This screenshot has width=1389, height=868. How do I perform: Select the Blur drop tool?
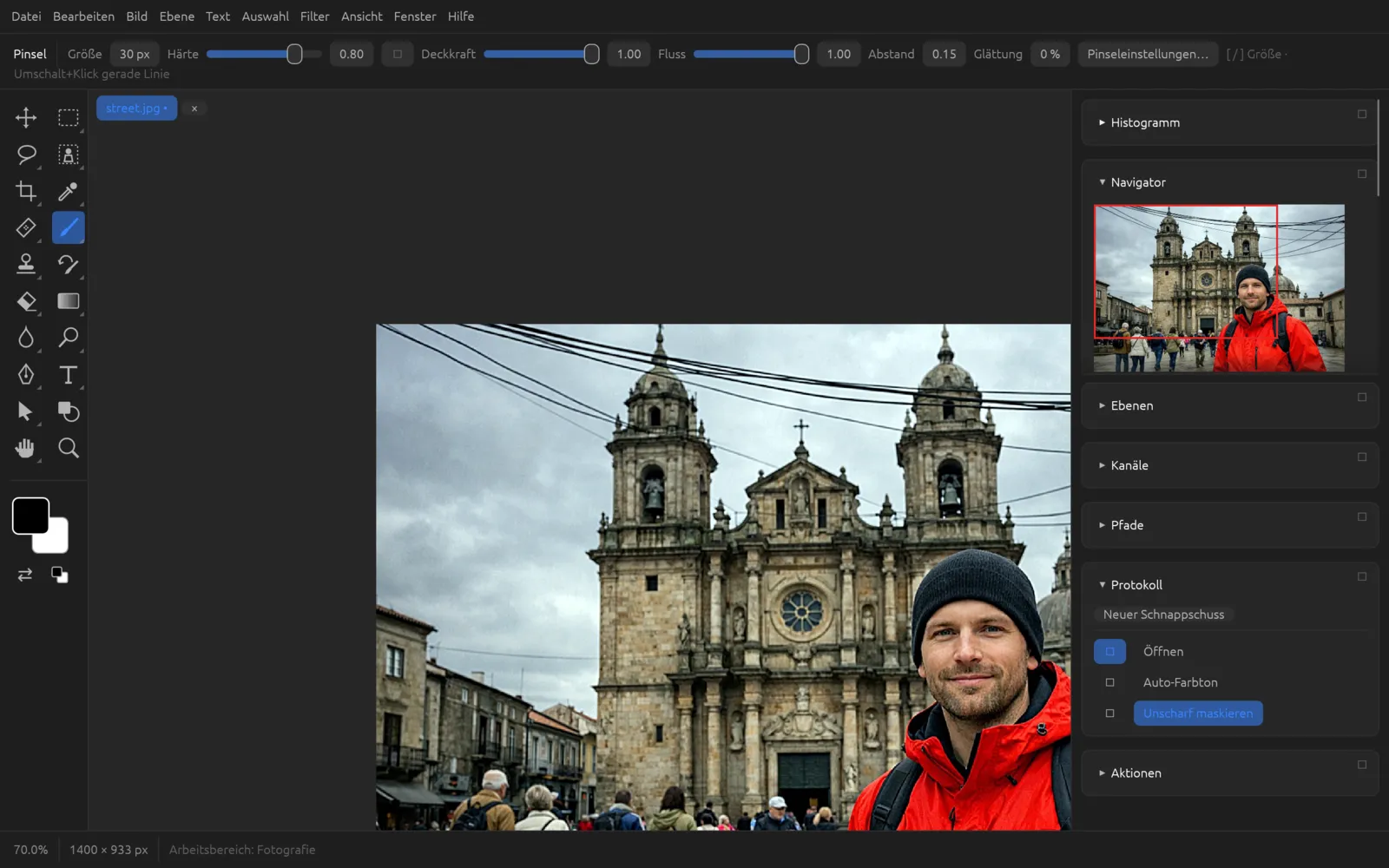tap(26, 338)
